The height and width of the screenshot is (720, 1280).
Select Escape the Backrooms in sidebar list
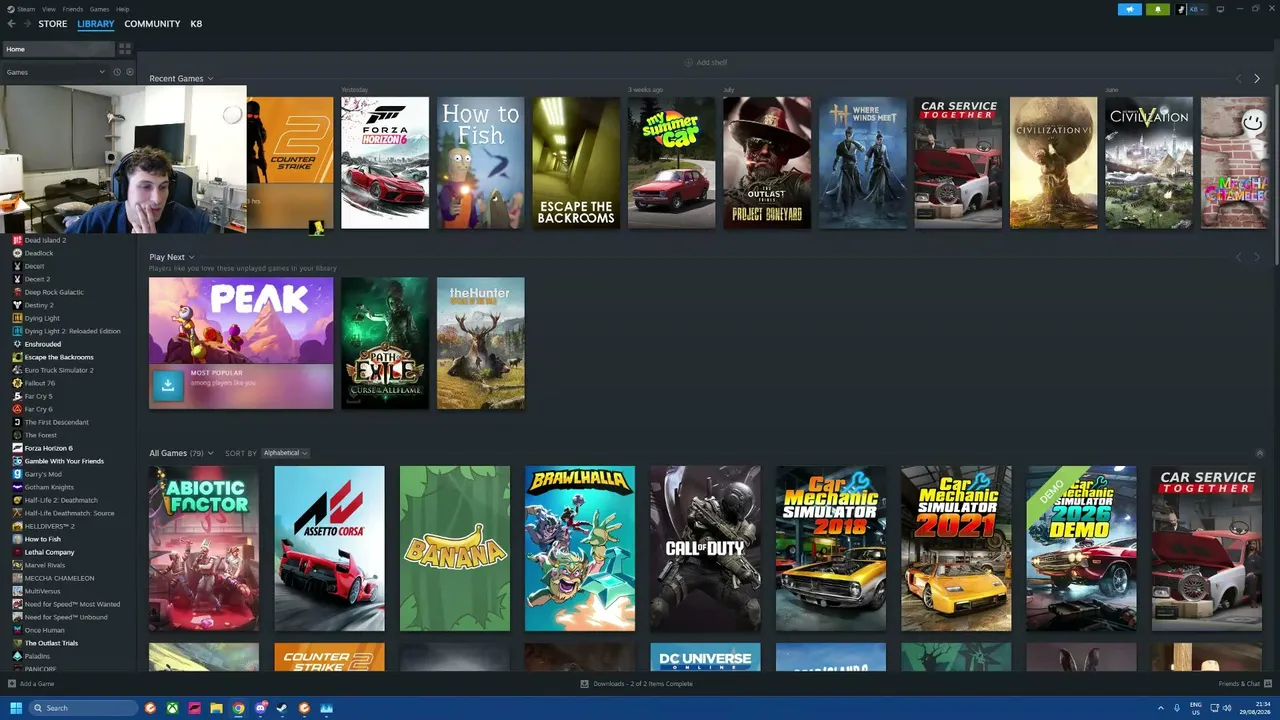tap(59, 357)
